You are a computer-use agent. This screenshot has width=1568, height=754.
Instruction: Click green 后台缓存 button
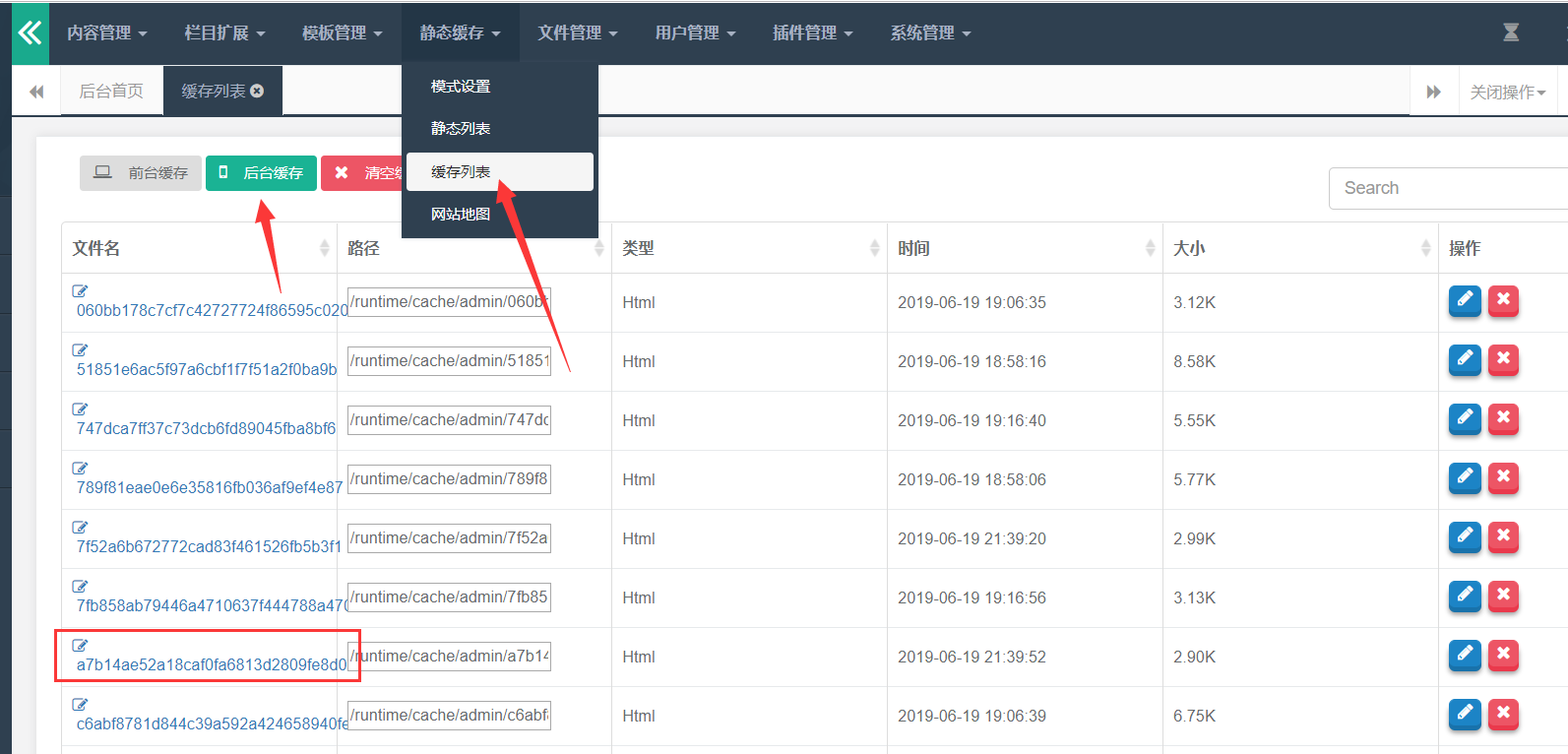261,173
